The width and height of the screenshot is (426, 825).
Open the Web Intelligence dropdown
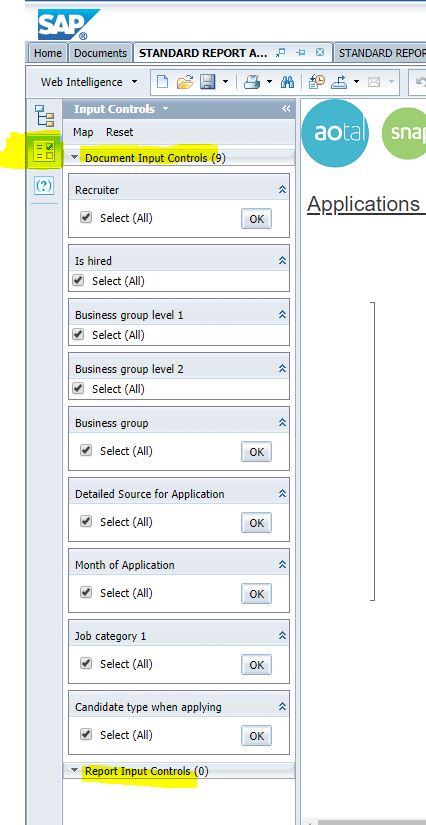pos(89,82)
